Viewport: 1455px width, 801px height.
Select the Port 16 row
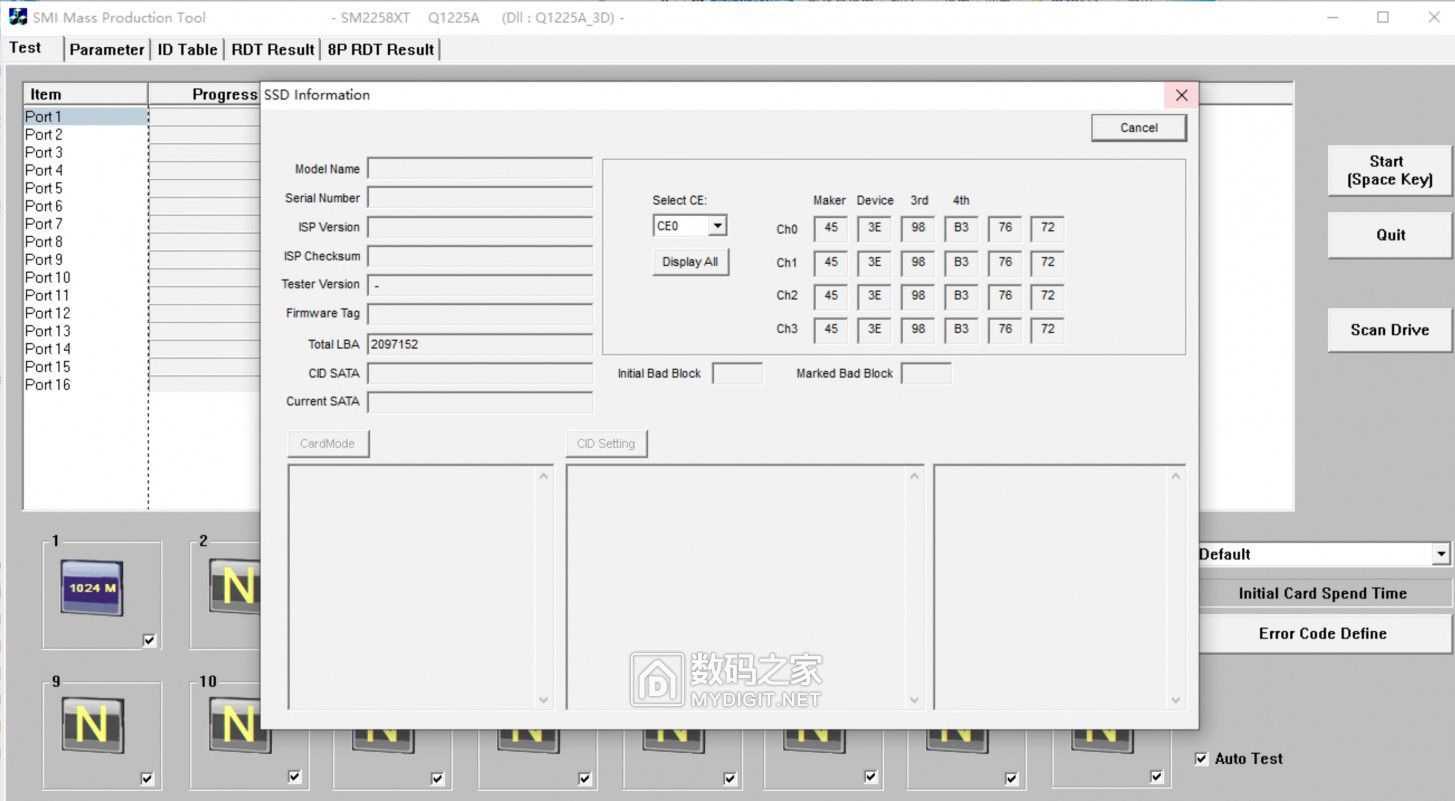coord(85,385)
